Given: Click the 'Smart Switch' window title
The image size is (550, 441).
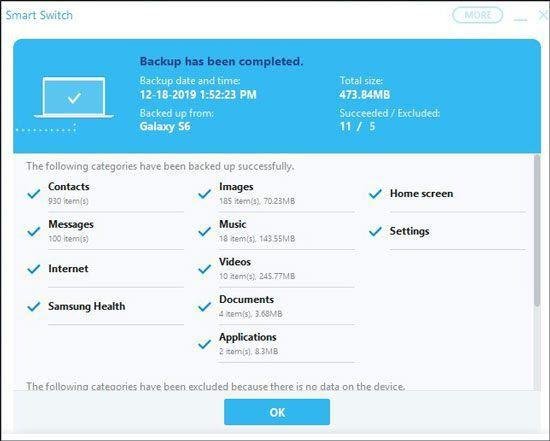Looking at the screenshot, I should coord(39,15).
